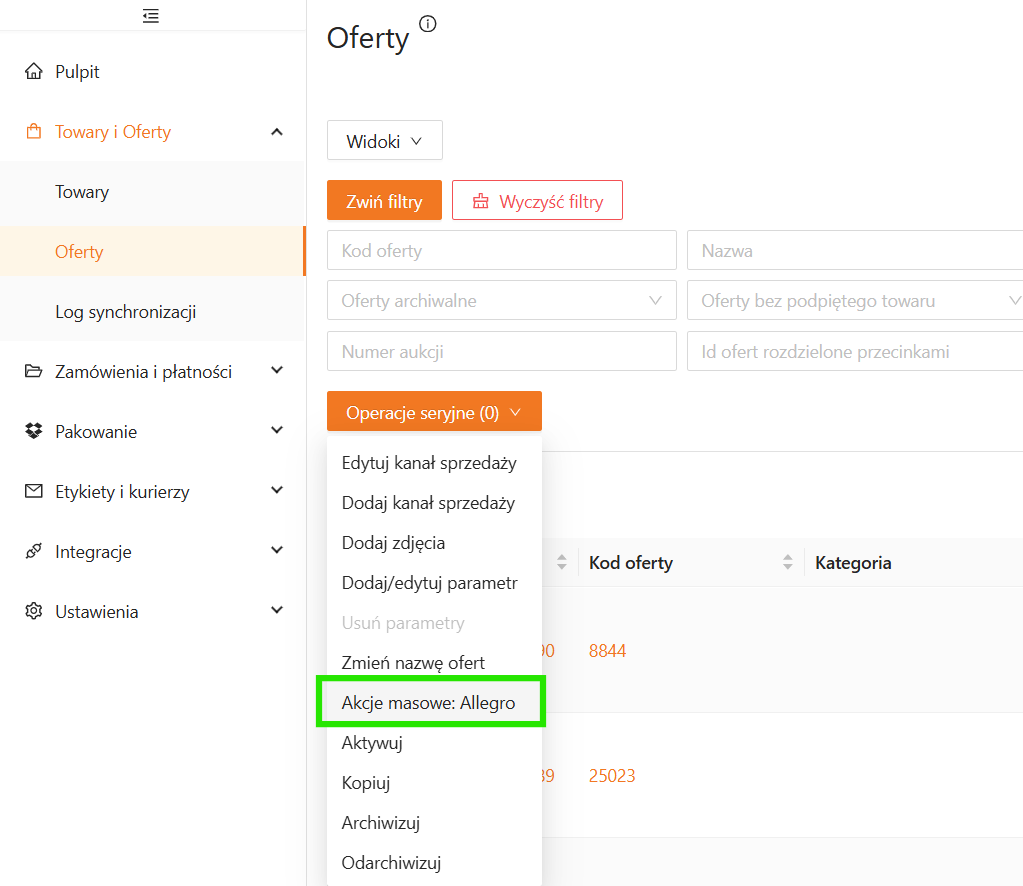This screenshot has height=886, width=1023.
Task: Click the shopping bag icon beside Towary i Oferty
Action: [x=34, y=132]
